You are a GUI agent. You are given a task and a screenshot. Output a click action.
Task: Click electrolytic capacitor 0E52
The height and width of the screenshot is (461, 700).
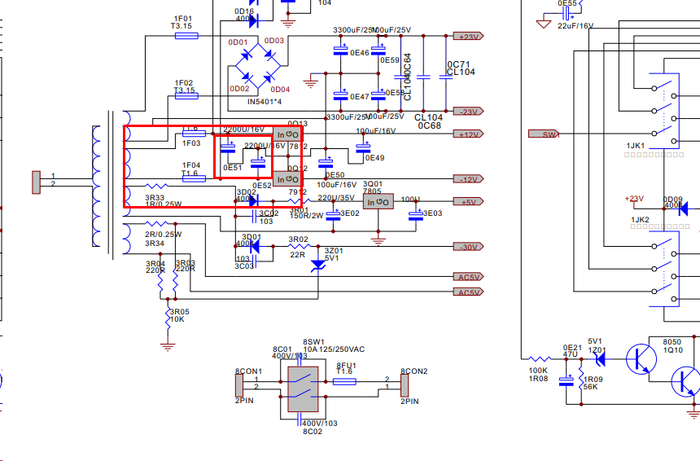[x=258, y=163]
